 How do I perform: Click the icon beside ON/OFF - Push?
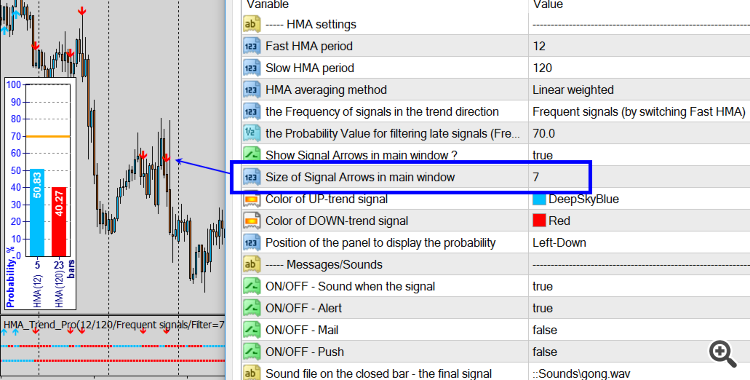[251, 352]
